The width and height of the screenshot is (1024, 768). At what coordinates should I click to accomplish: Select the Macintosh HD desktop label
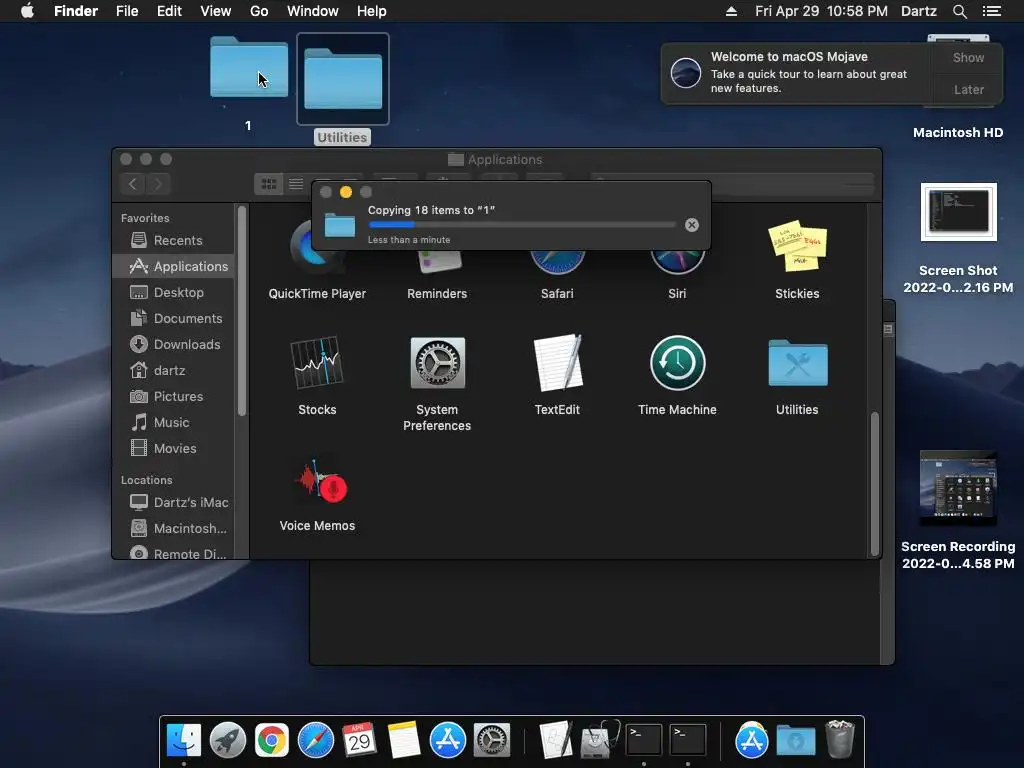(958, 133)
